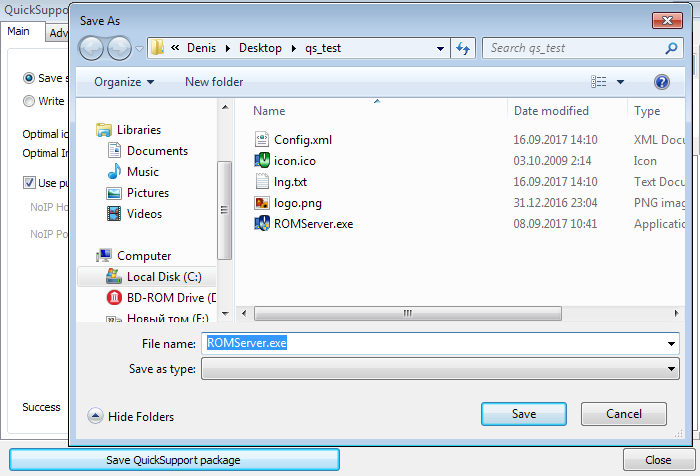This screenshot has height=476, width=700.
Task: Open the view options dropdown arrow
Action: (620, 82)
